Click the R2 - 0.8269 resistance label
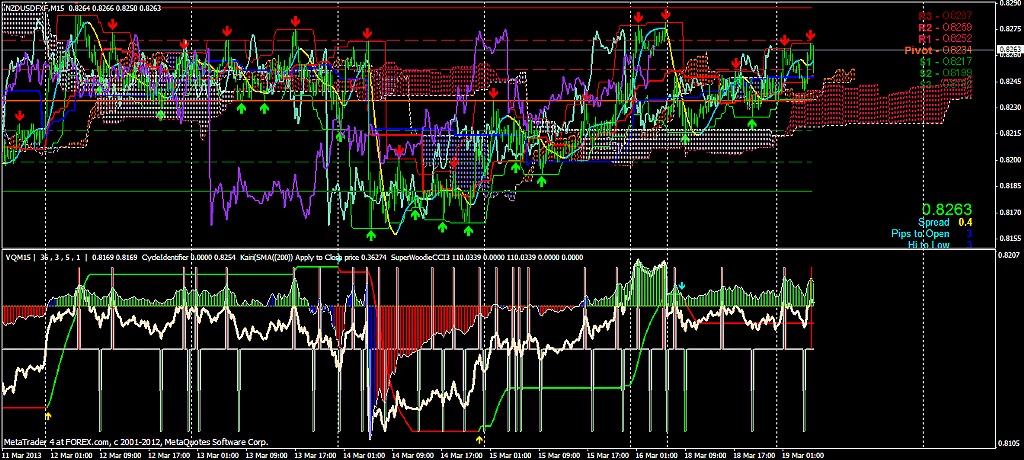The height and width of the screenshot is (460, 1024). click(x=946, y=27)
